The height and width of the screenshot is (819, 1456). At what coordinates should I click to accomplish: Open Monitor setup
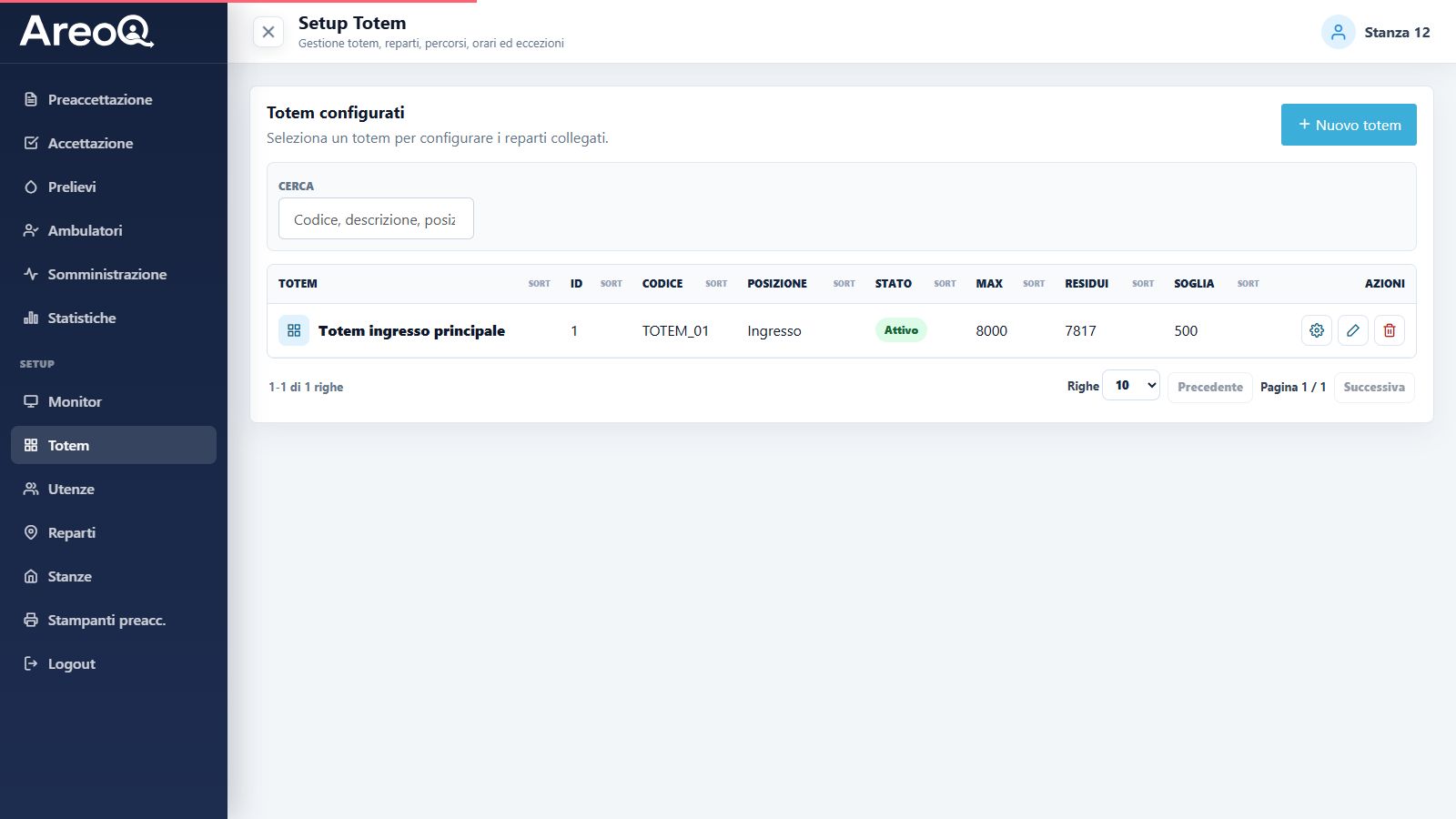click(114, 401)
